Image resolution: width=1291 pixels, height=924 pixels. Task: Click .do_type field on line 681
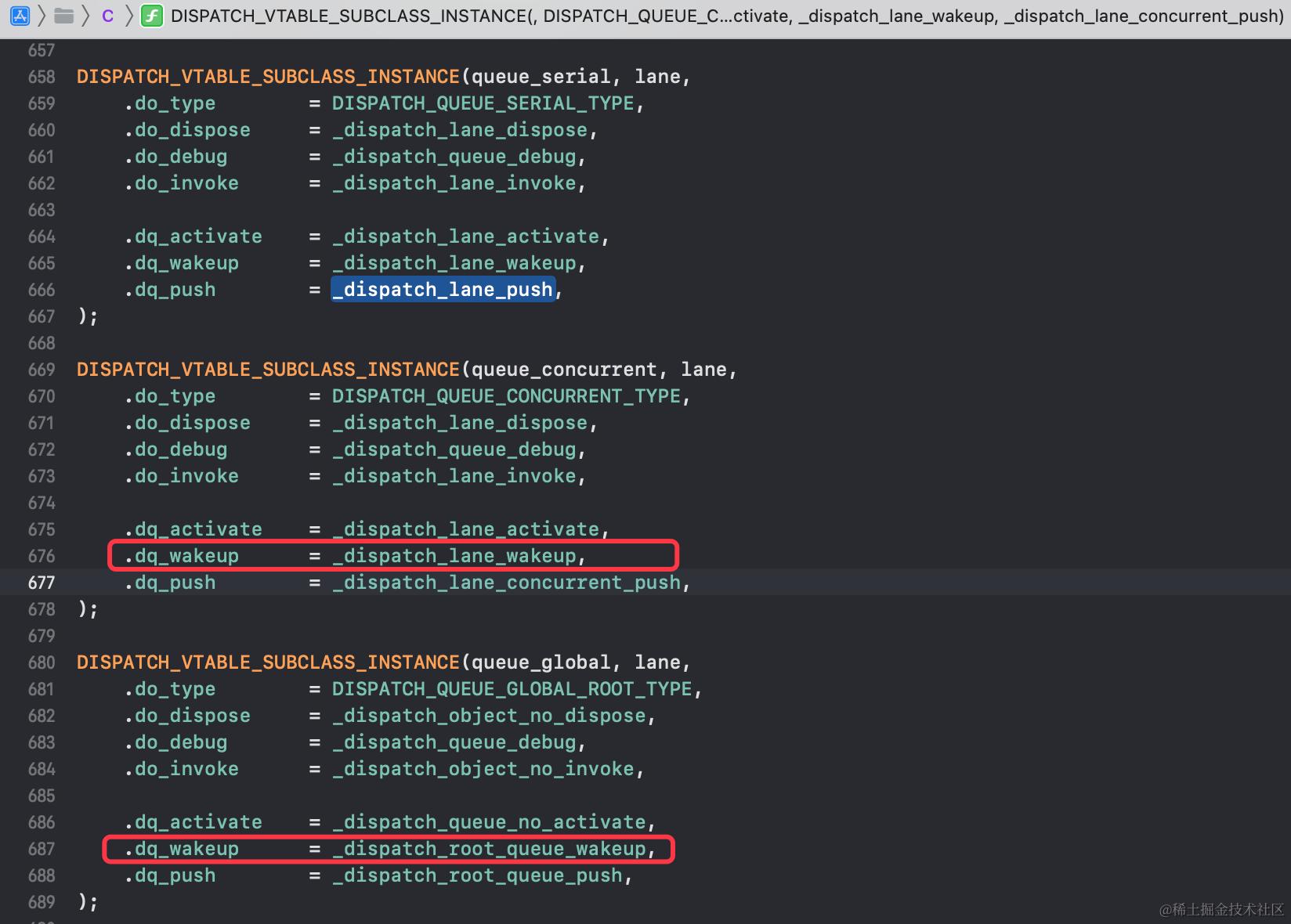pos(170,689)
